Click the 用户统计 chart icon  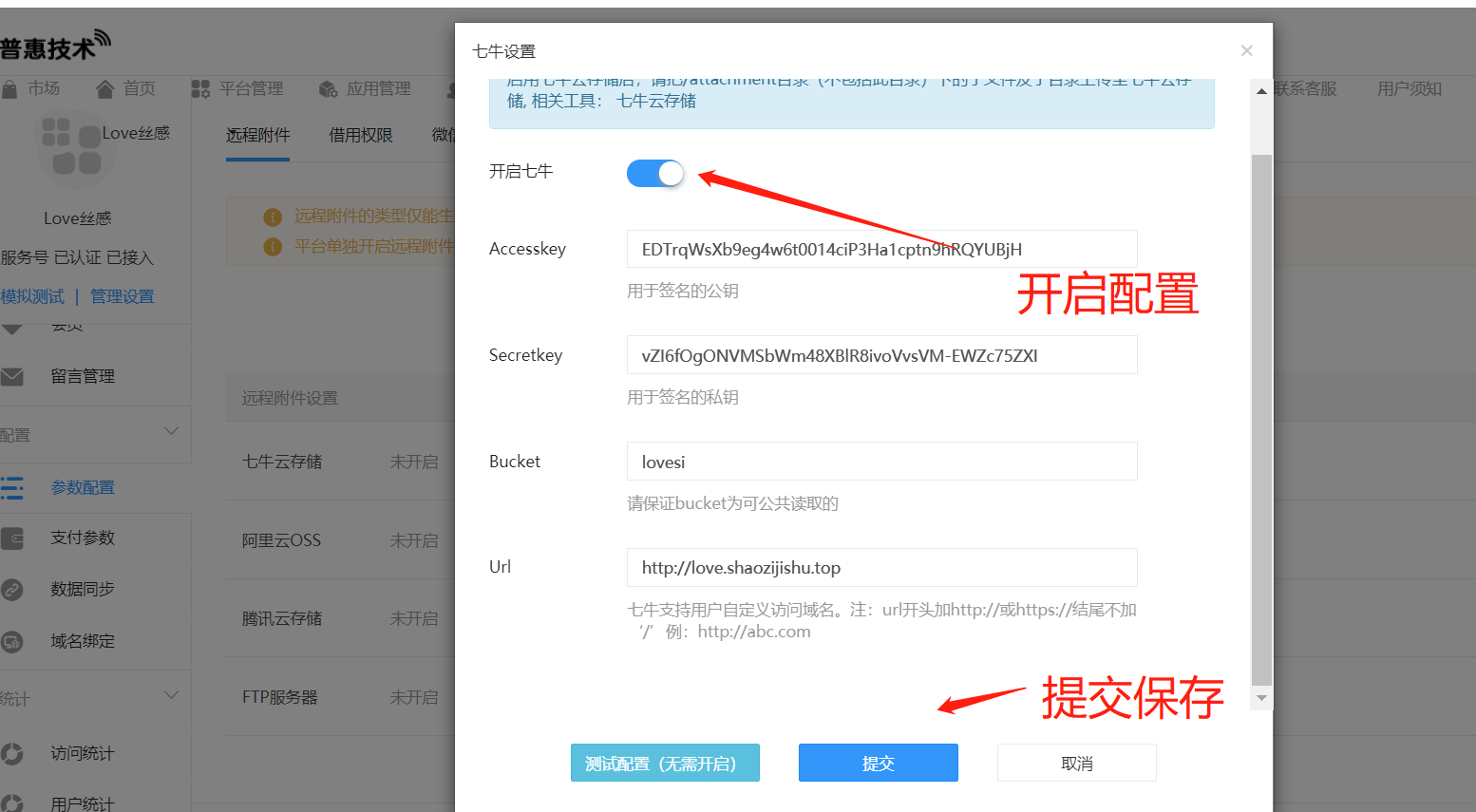click(11, 803)
